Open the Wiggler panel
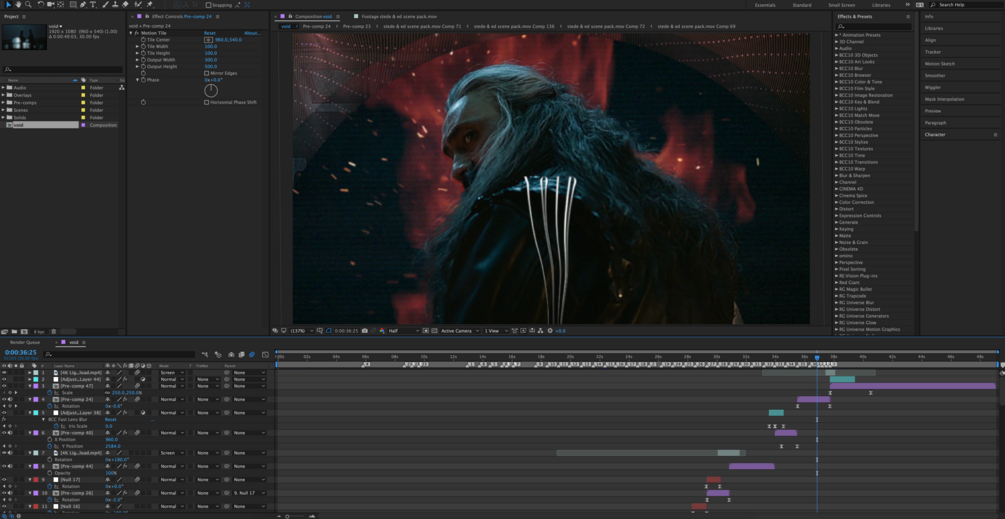This screenshot has height=519, width=1005. [932, 87]
